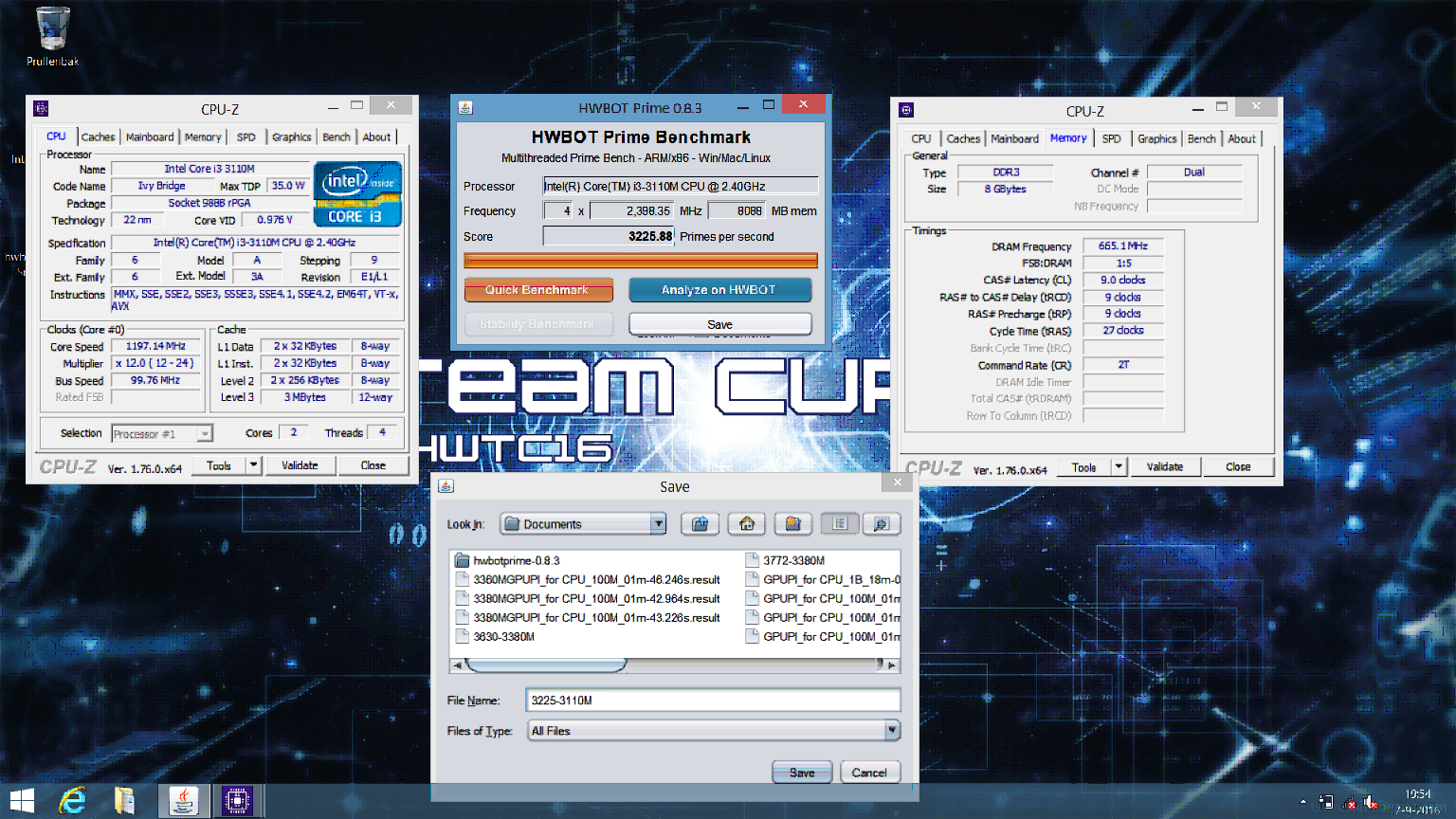Switch to Graphics tab in right CPU-Z window

click(1157, 138)
